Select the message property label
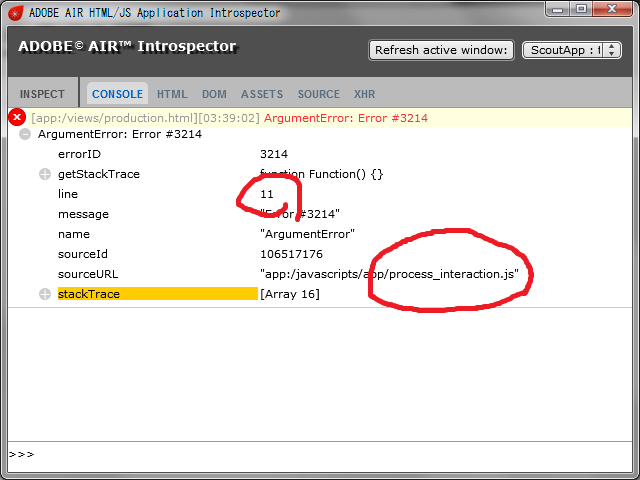This screenshot has width=640, height=480. 83,214
